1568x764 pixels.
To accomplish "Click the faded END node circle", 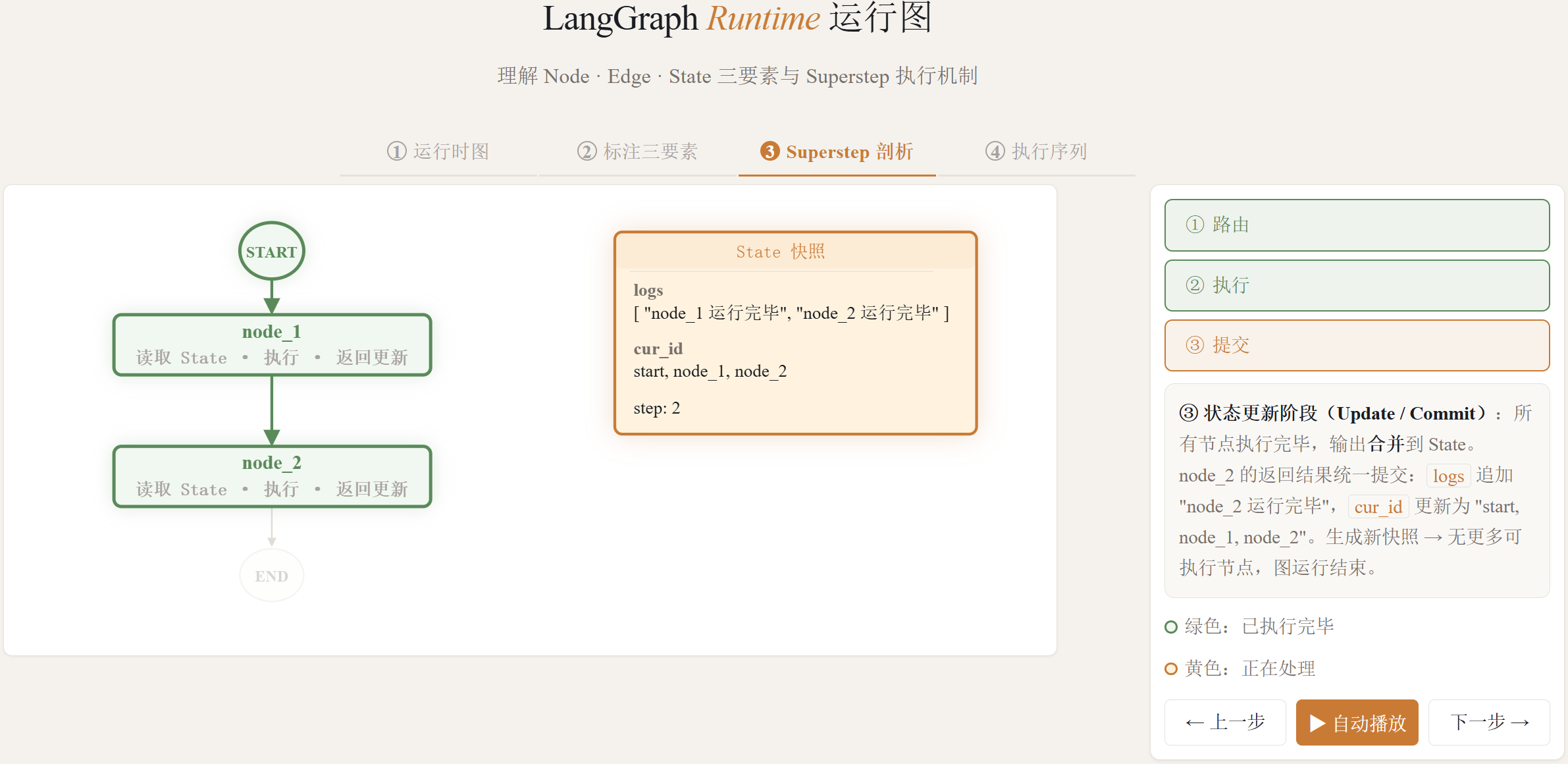I will [271, 576].
